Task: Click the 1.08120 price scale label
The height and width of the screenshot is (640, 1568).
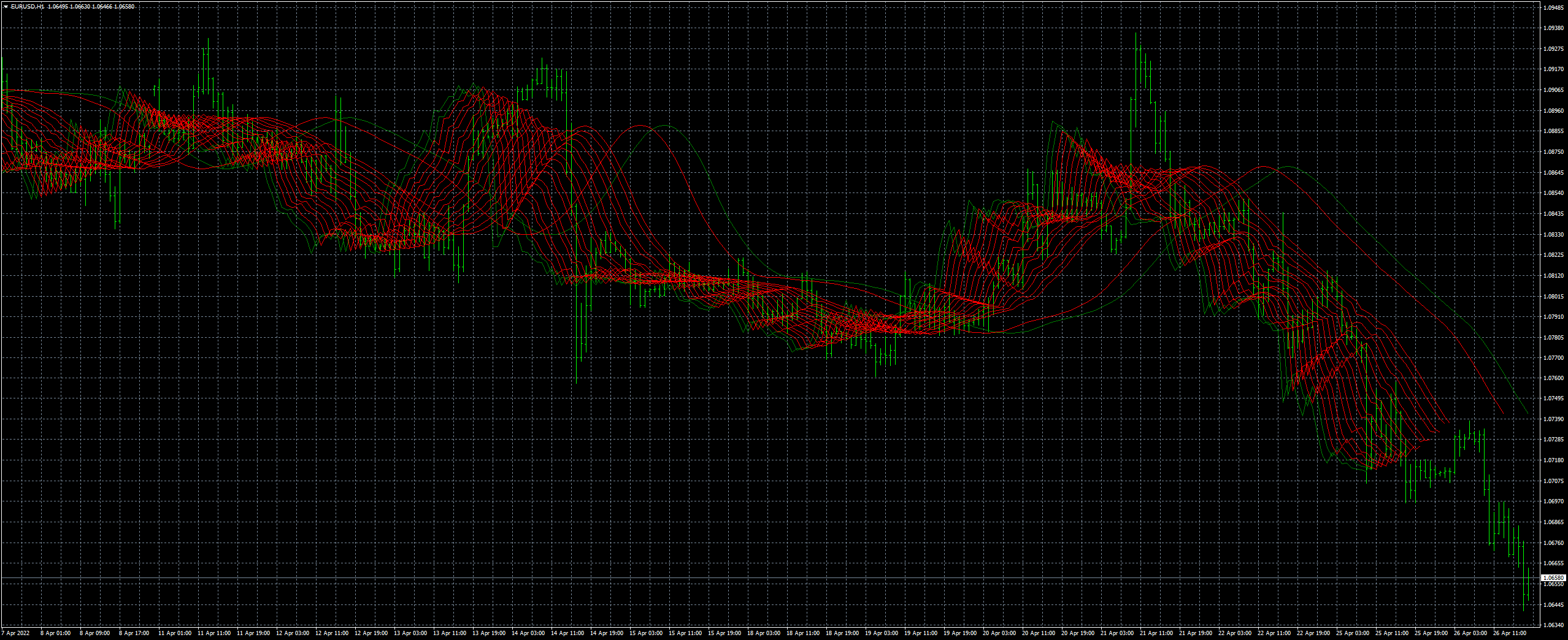Action: tap(1553, 276)
